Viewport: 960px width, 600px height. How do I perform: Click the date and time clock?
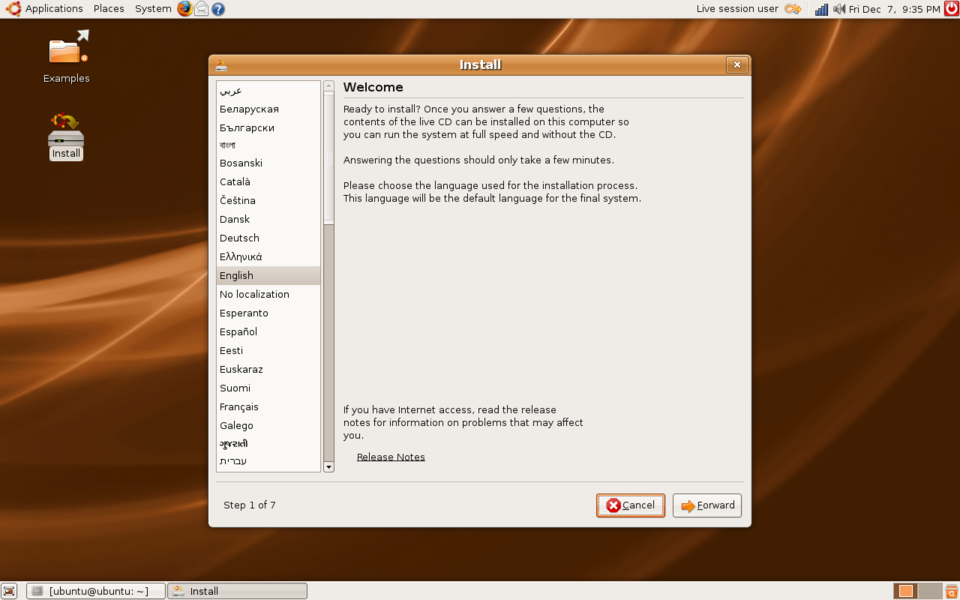coord(894,9)
